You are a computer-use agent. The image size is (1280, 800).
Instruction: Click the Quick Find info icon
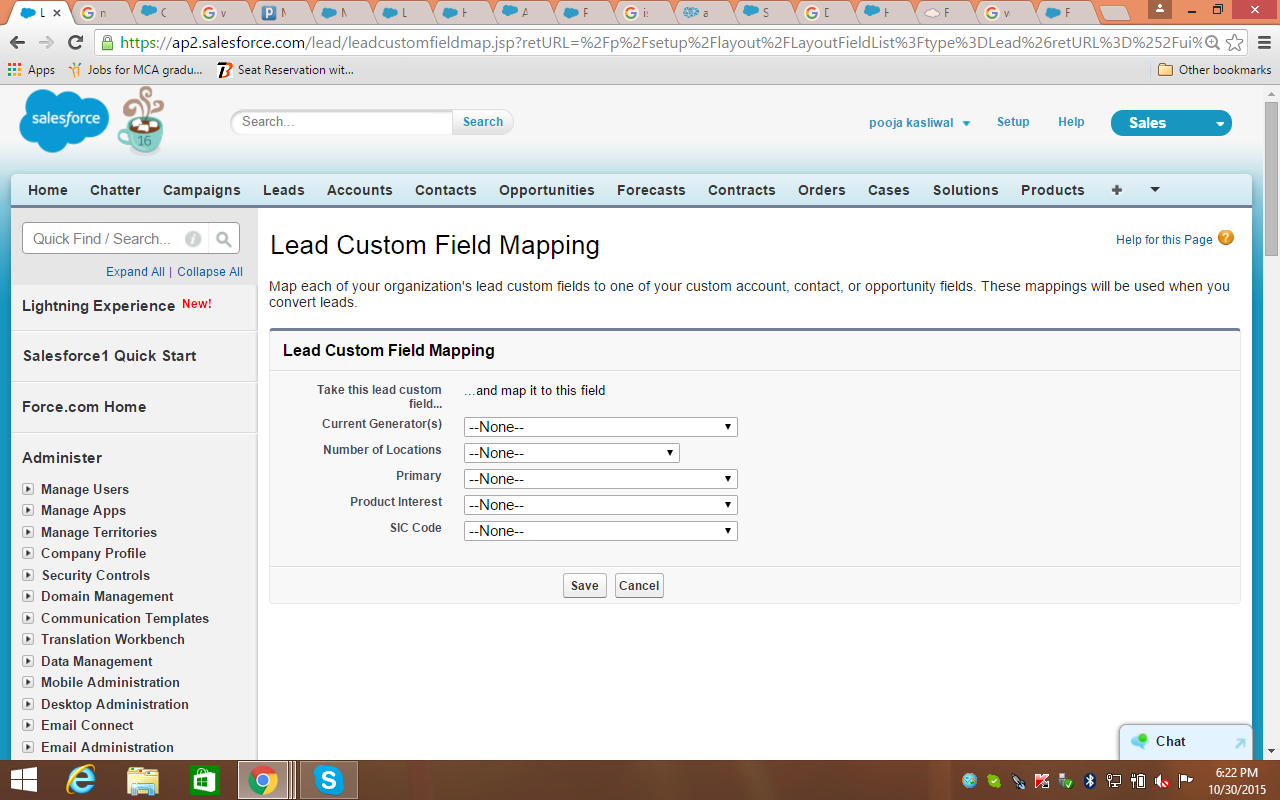pyautogui.click(x=193, y=239)
